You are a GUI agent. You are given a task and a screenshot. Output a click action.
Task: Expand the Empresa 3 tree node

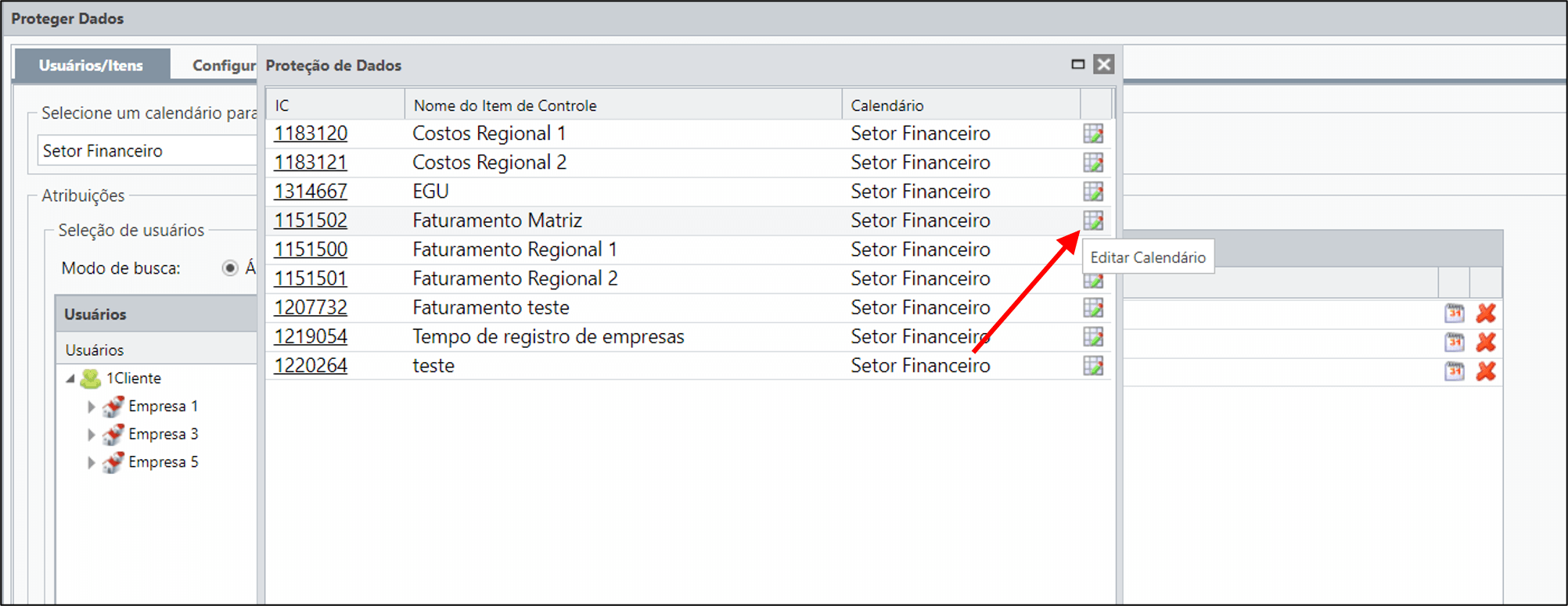[x=91, y=435]
